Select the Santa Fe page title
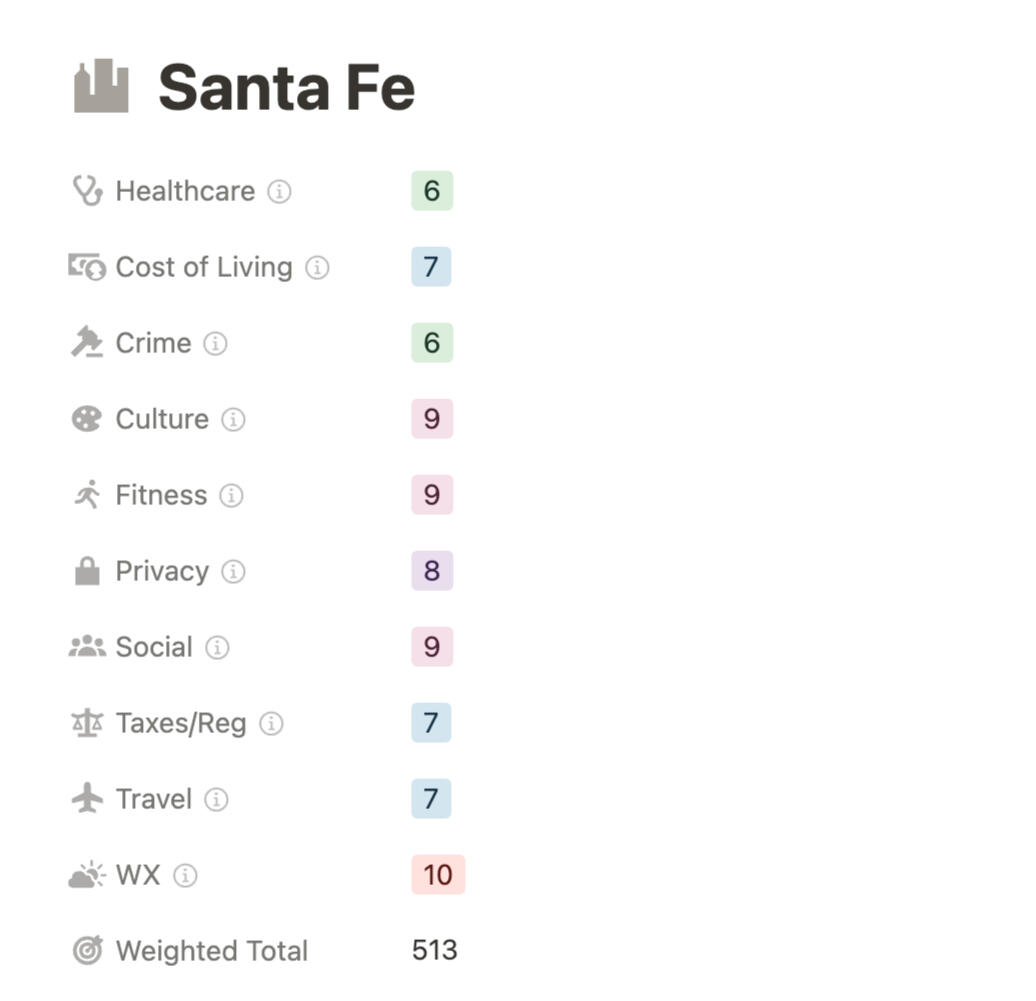The height and width of the screenshot is (1001, 1036). [286, 87]
